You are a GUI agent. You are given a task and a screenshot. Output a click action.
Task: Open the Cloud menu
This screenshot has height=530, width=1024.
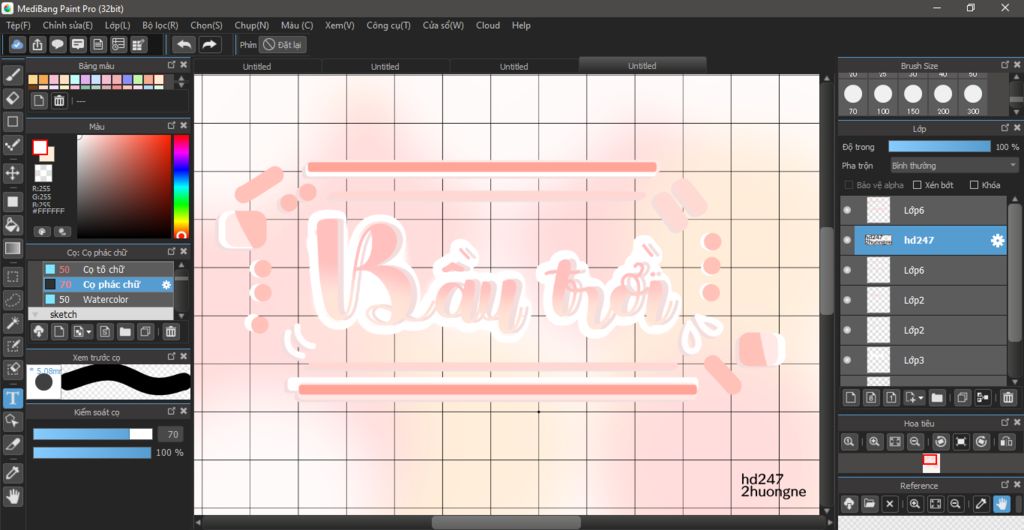tap(488, 25)
